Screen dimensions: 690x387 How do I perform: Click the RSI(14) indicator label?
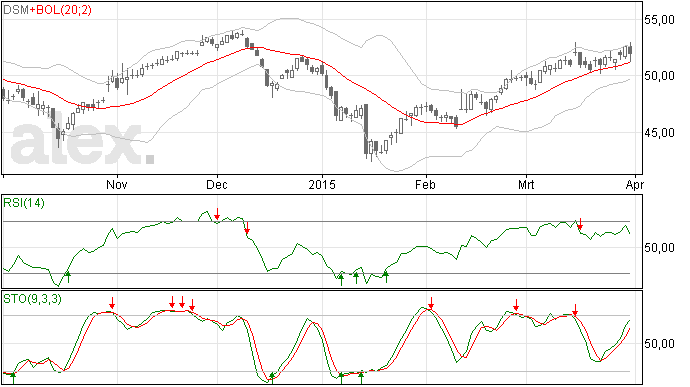pyautogui.click(x=24, y=203)
